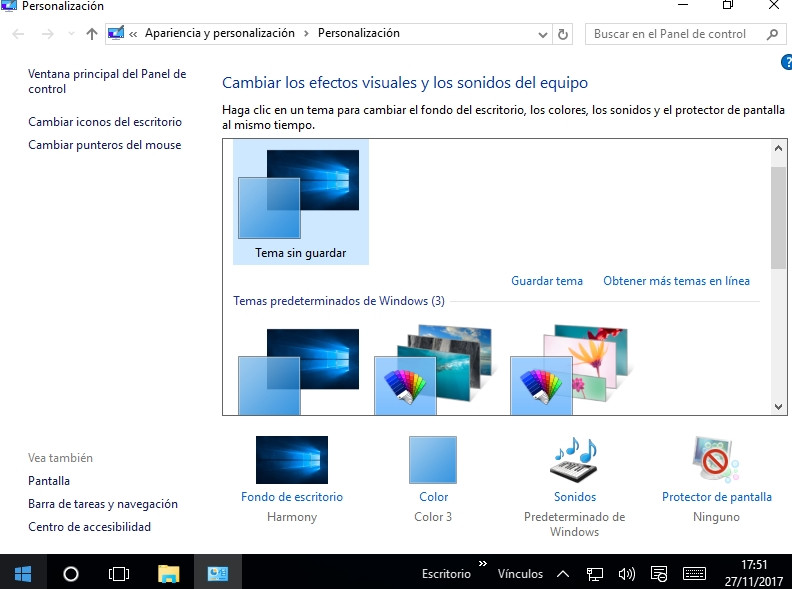Click the Guardar tema link
The width and height of the screenshot is (792, 589).
(x=546, y=281)
